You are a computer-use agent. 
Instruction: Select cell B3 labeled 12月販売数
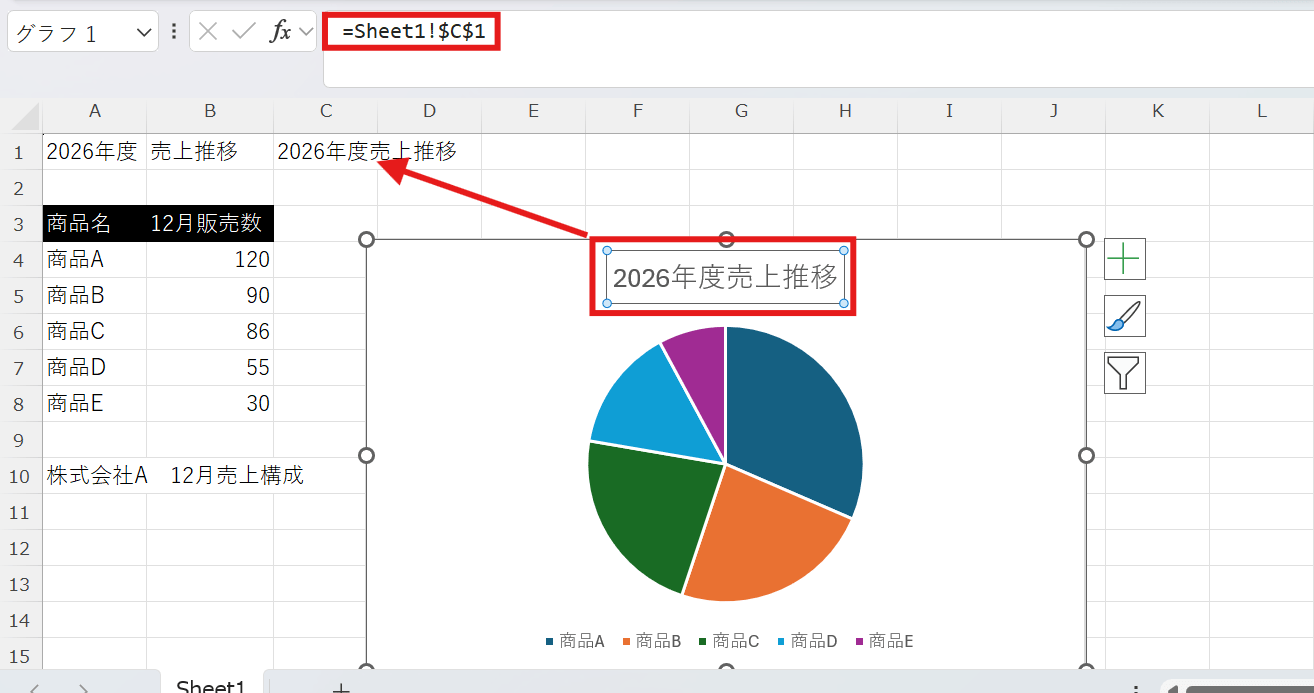[x=209, y=224]
